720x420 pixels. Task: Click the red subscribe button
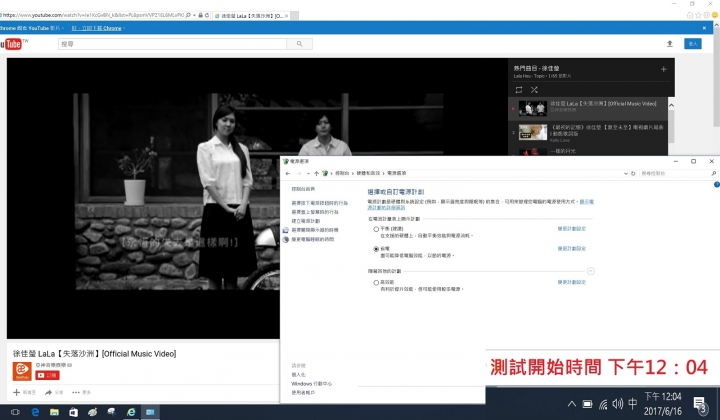pos(47,375)
